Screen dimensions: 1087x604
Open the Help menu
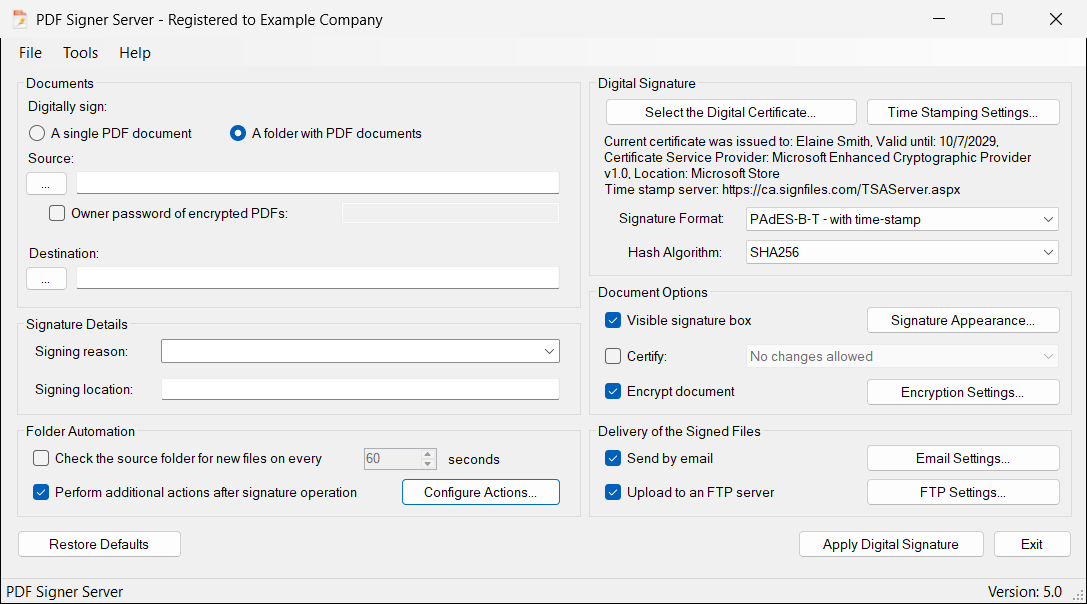click(134, 53)
